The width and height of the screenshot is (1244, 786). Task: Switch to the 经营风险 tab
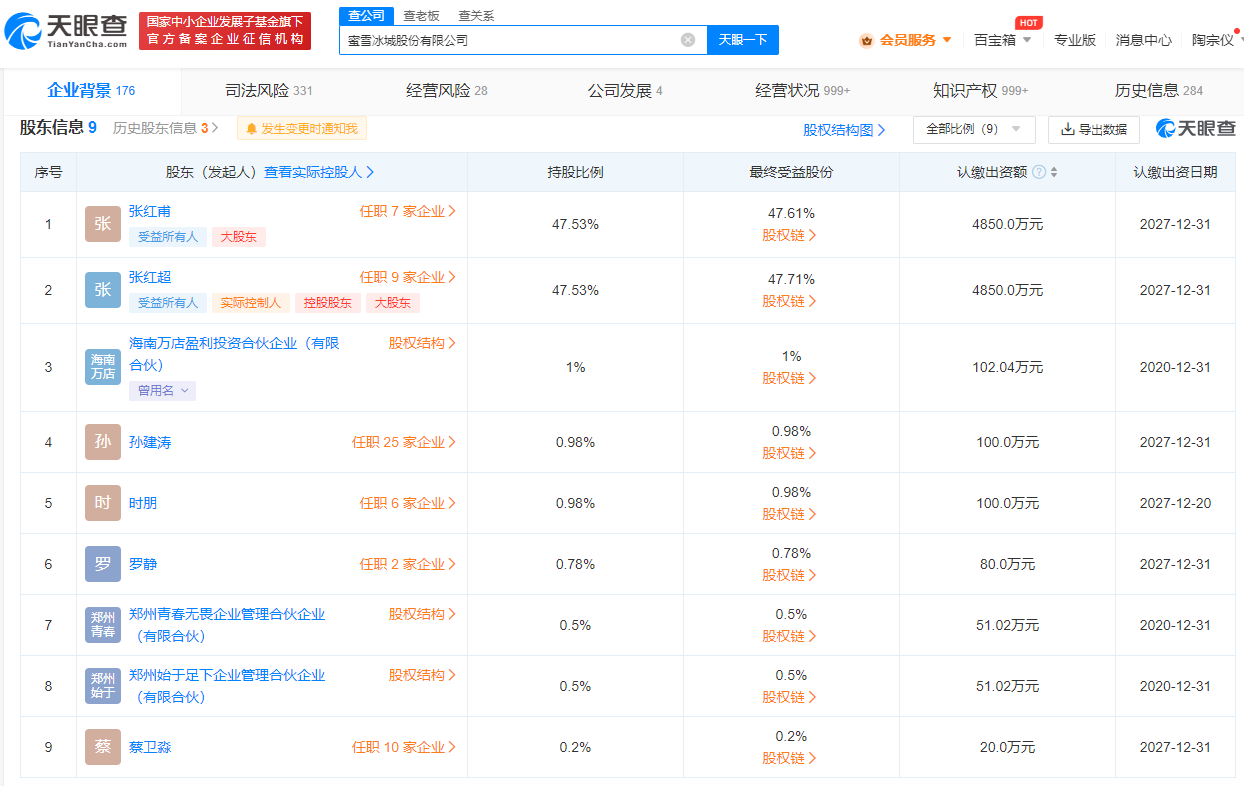[x=447, y=90]
